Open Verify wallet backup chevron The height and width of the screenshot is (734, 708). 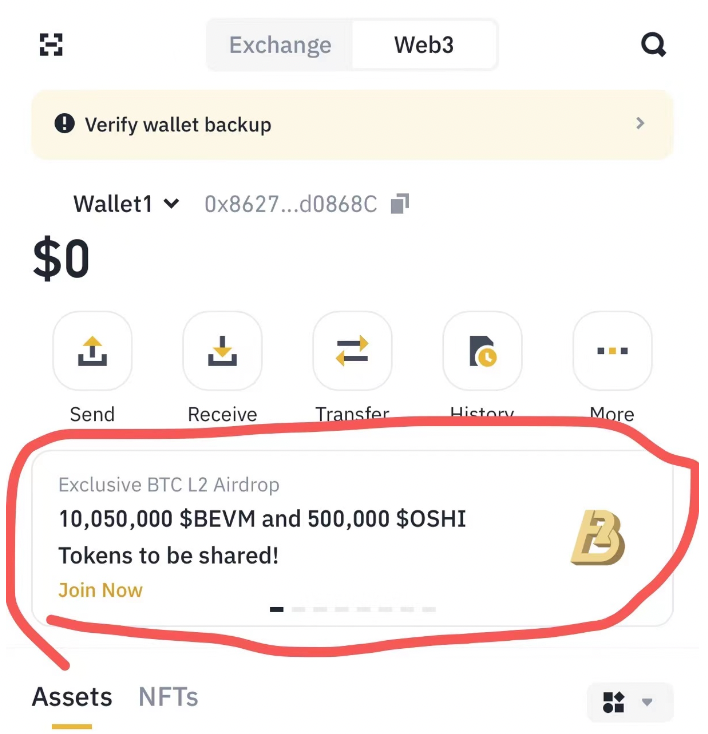(640, 124)
